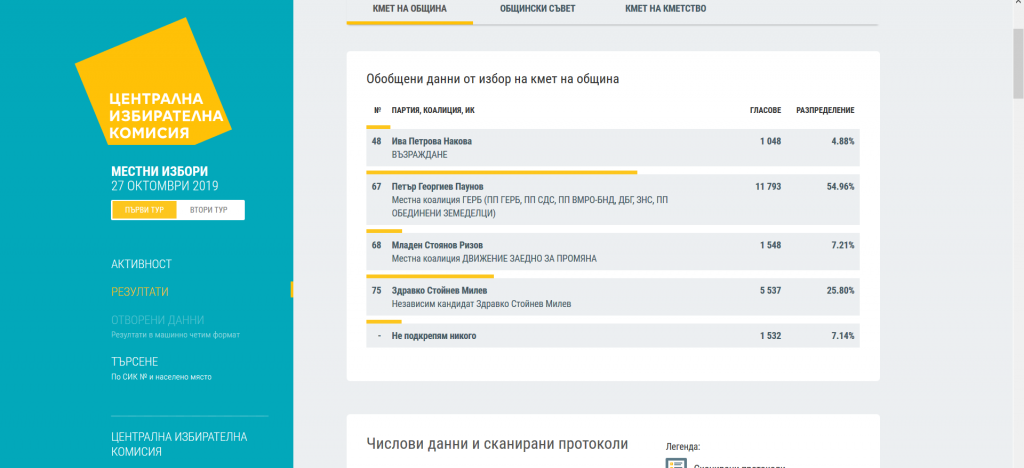Screen dimensions: 1024x468
Task: Switch to ВТОРИ ТУР round
Action: click(x=210, y=210)
